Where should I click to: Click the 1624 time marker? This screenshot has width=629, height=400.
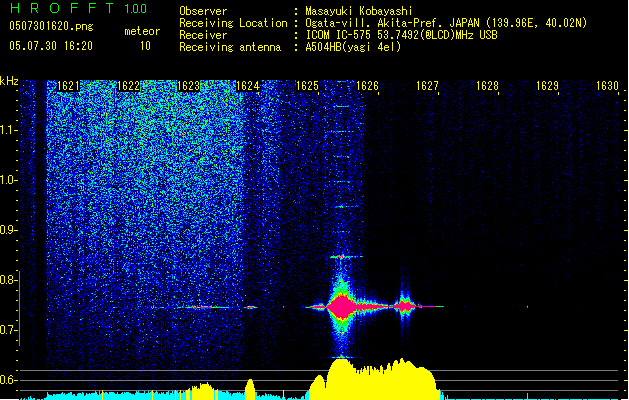248,86
